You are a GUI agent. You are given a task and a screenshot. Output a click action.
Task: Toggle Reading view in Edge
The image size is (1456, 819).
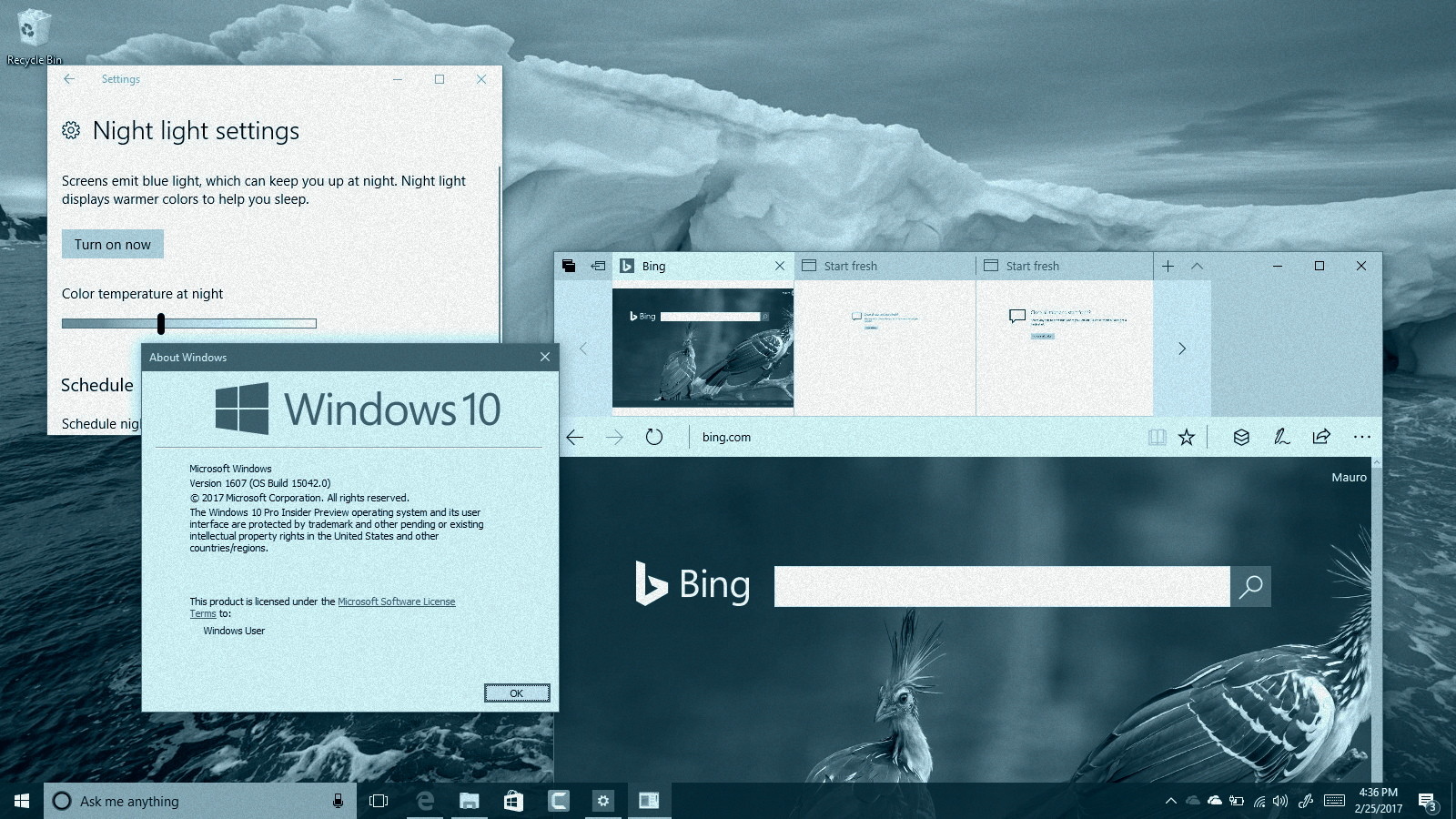[1157, 437]
